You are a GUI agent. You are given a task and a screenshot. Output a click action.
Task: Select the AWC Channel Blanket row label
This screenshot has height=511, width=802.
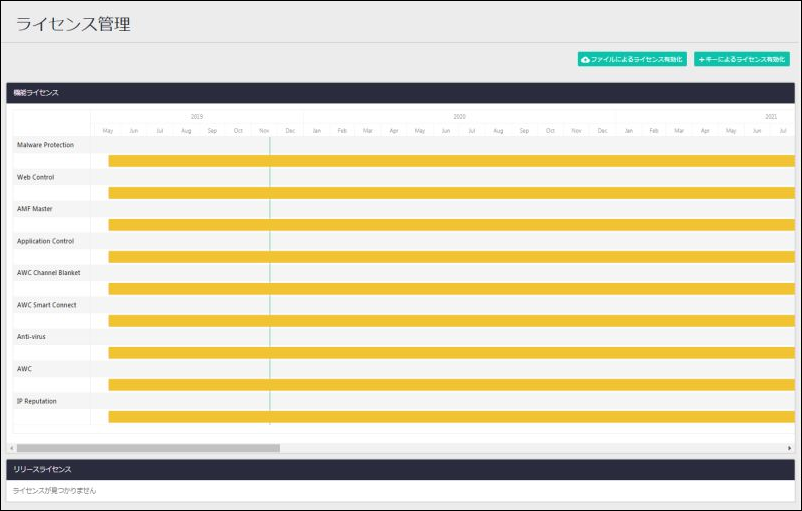tap(49, 273)
